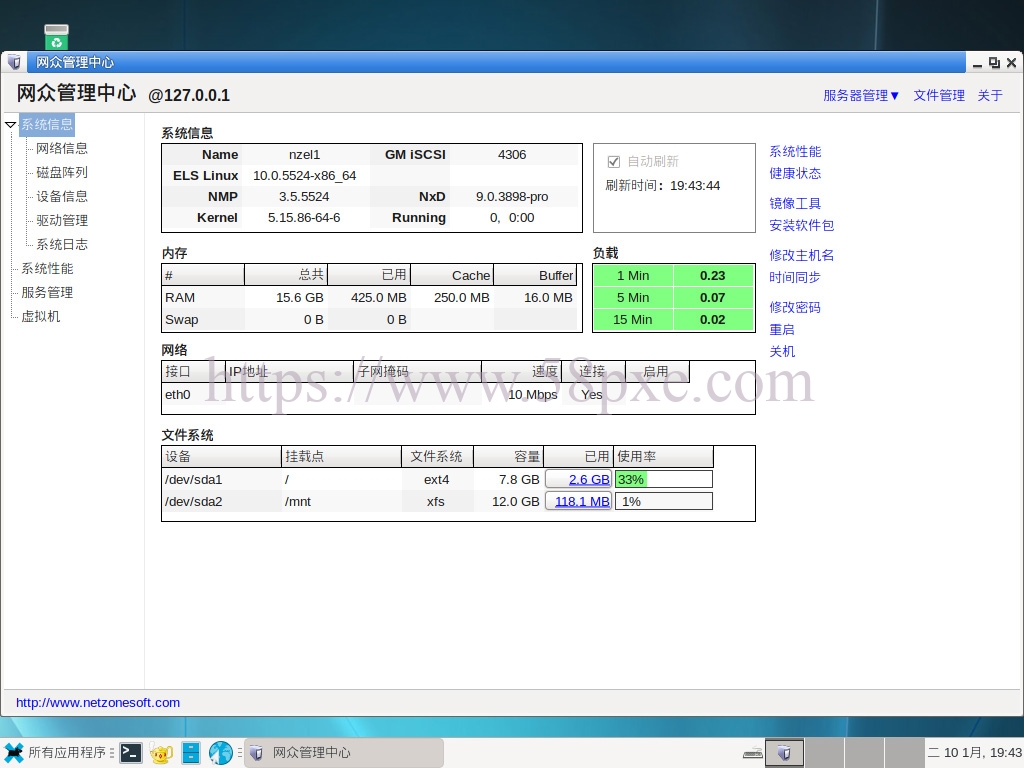Click the 33% usage bar for /dev/sda1
This screenshot has width=1024, height=768.
coord(664,480)
